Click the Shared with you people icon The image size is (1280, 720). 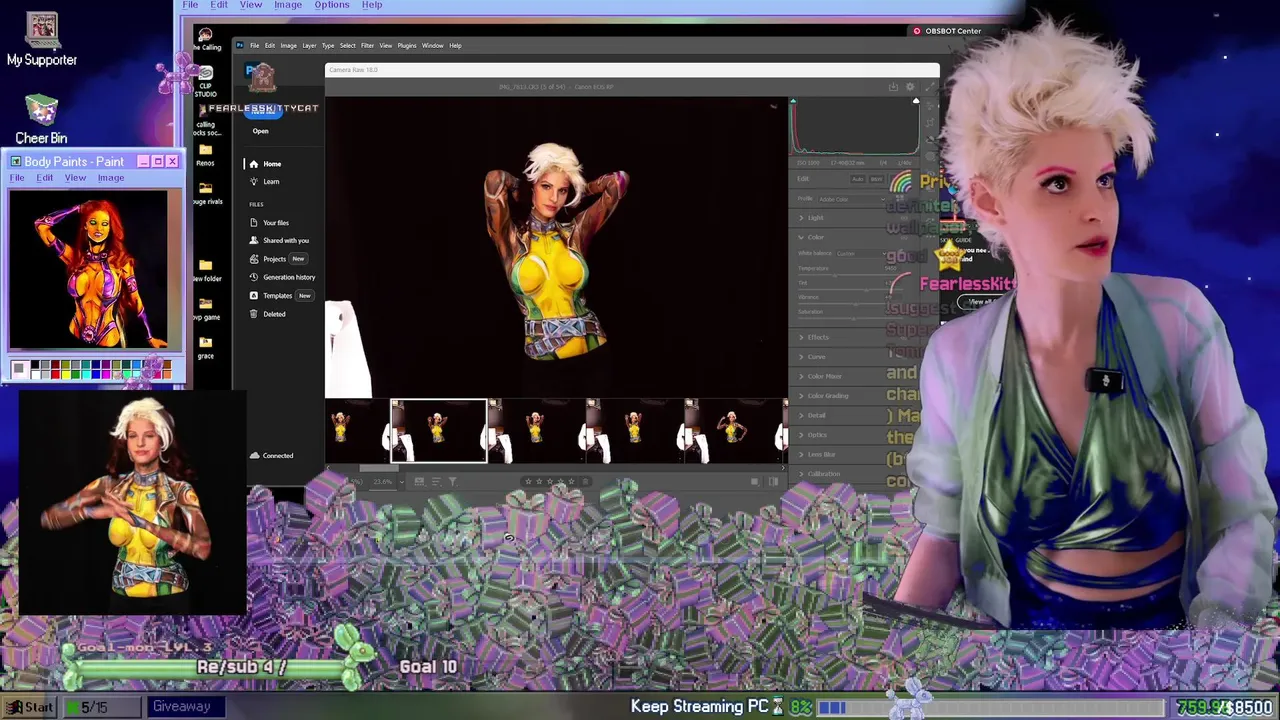(254, 241)
